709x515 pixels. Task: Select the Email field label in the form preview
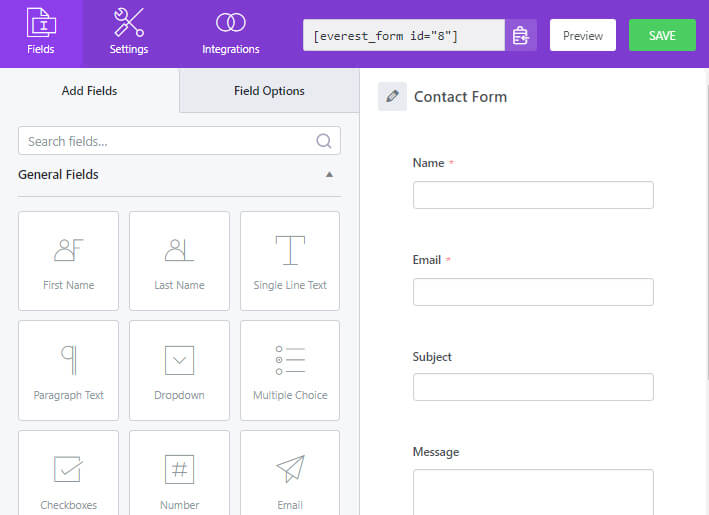(x=426, y=260)
